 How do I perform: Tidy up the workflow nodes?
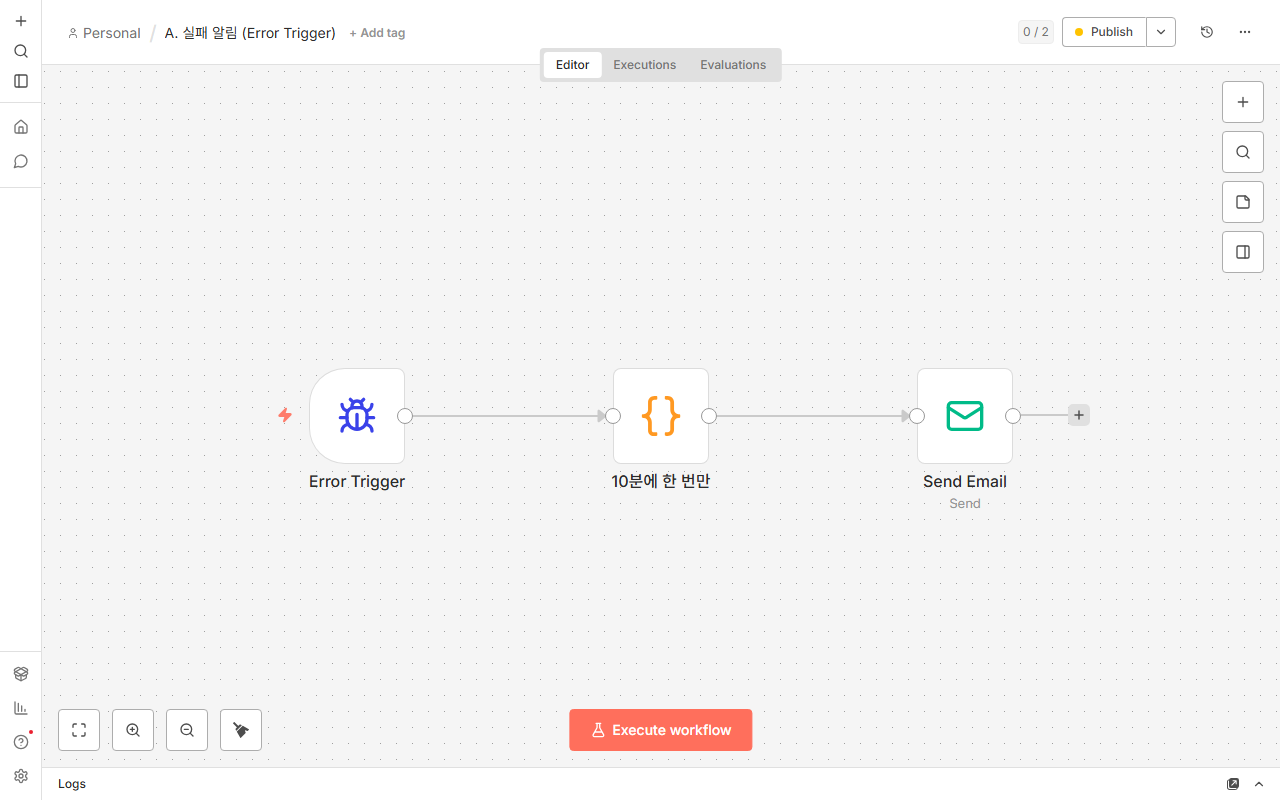click(241, 730)
